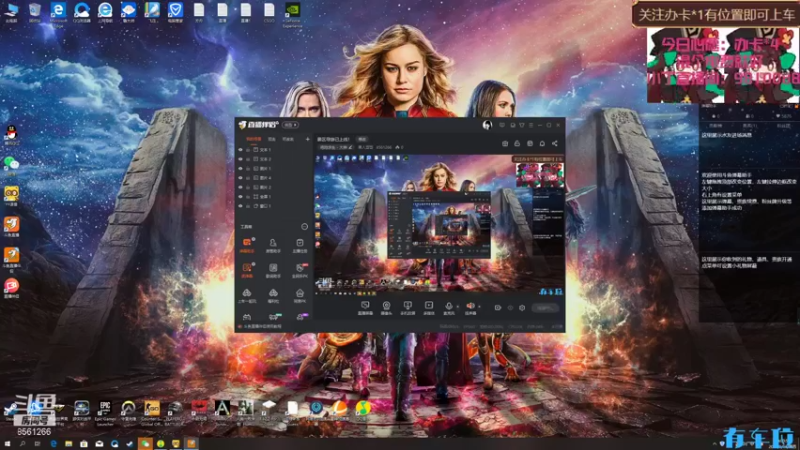The height and width of the screenshot is (450, 800).
Task: Open the Recycle Bin desktop icon
Action: 35,12
